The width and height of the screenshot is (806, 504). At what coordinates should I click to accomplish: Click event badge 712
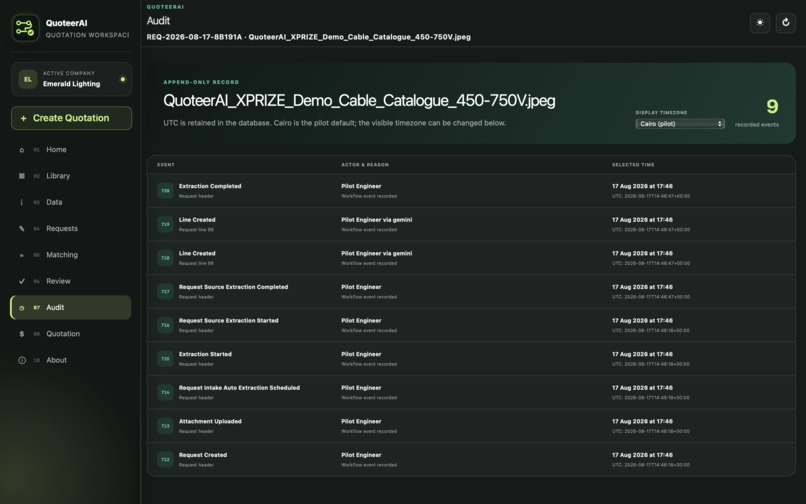pos(165,460)
